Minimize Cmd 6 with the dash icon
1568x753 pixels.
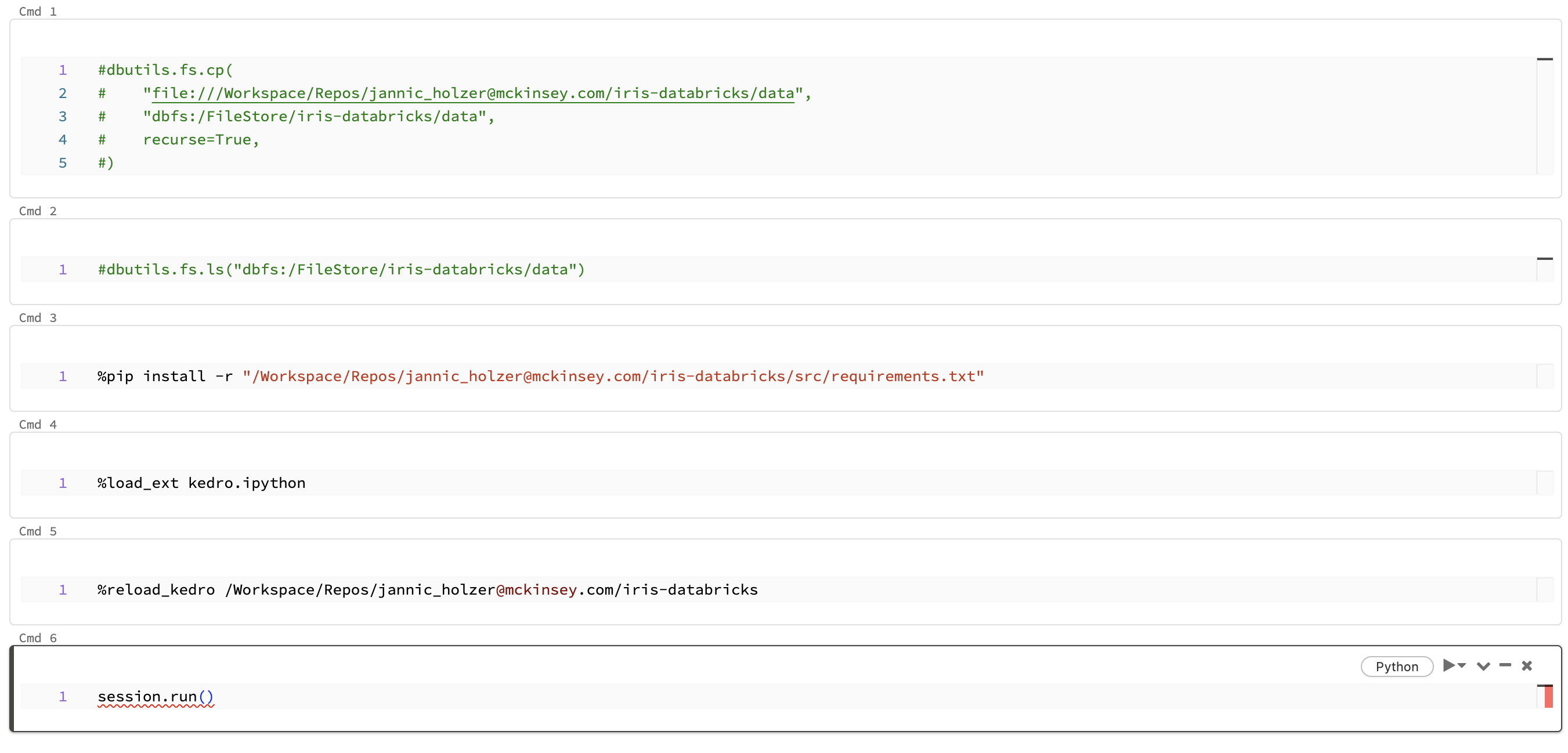(1505, 666)
